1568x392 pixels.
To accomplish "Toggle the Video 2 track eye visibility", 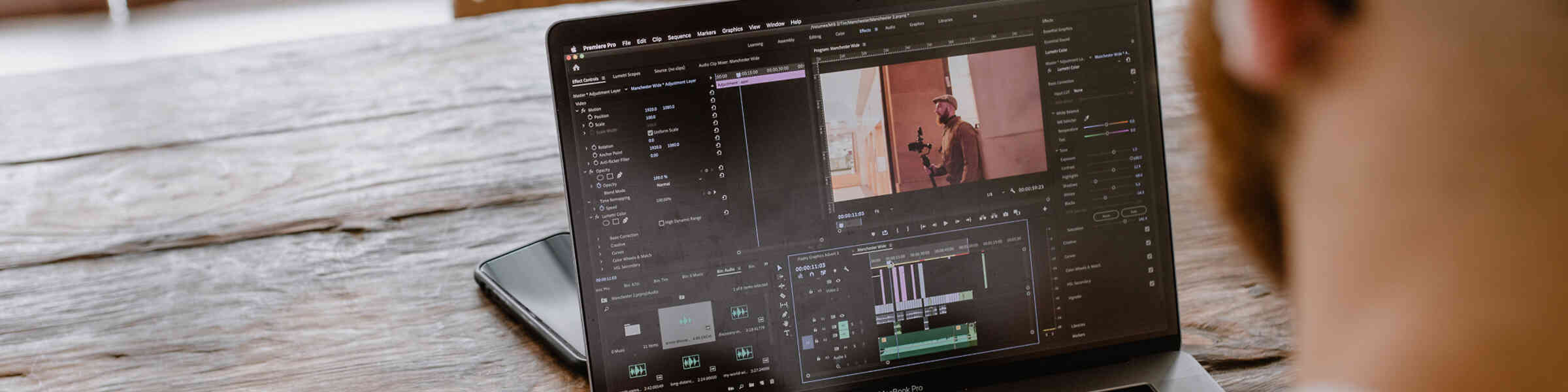I will (838, 281).
